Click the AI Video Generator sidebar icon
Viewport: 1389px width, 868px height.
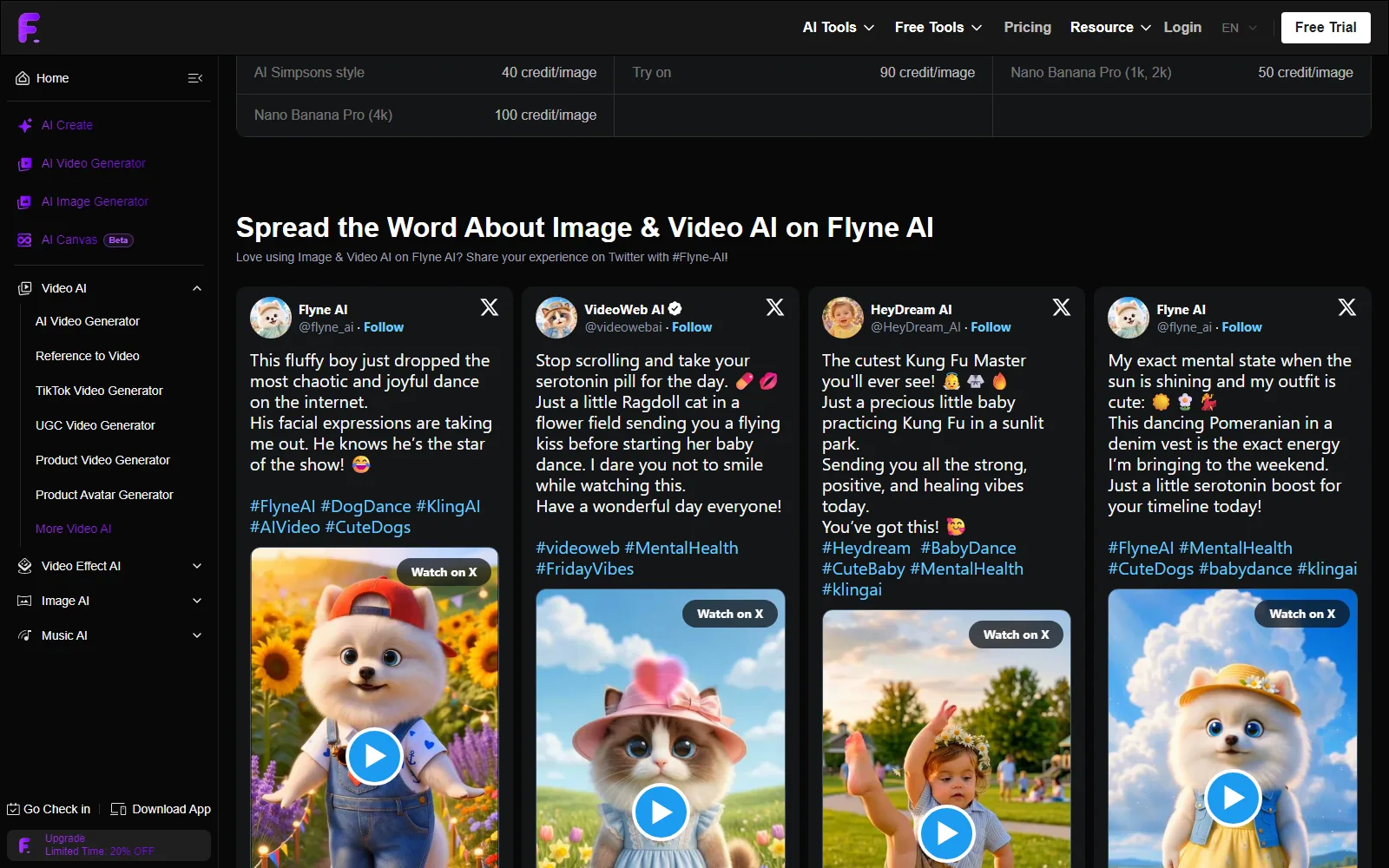(25, 163)
